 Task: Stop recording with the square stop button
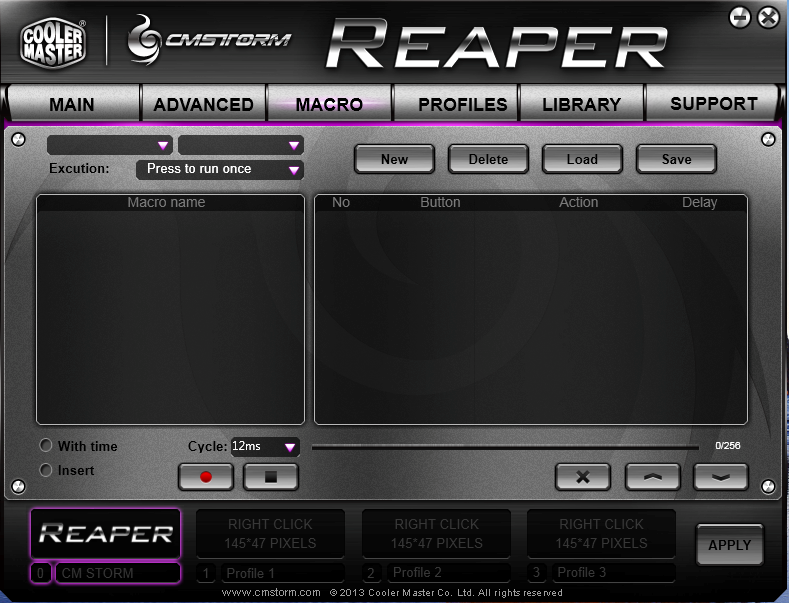[271, 477]
